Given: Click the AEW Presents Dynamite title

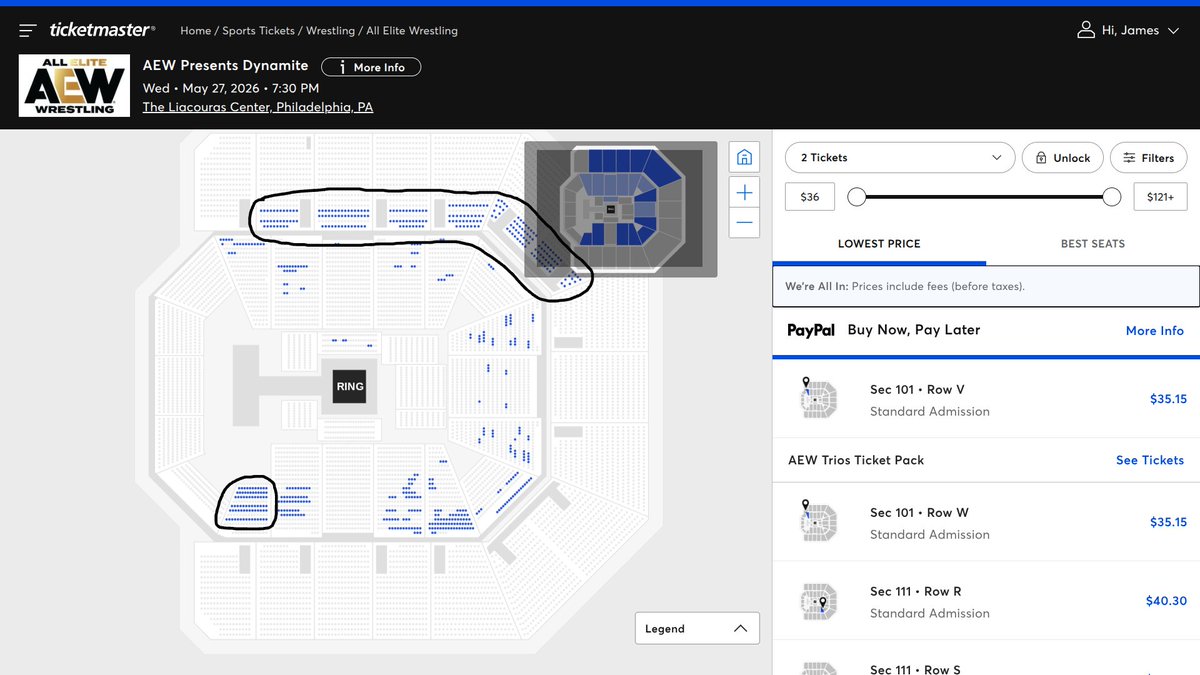Looking at the screenshot, I should [226, 66].
